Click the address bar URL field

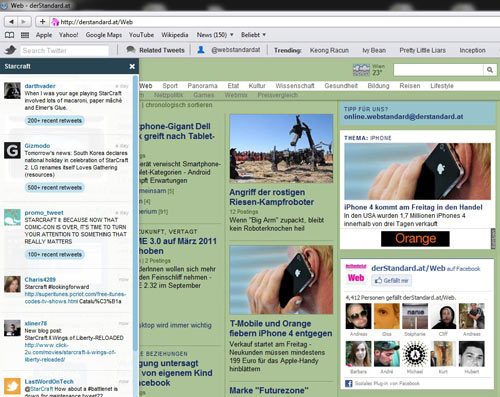[275, 22]
